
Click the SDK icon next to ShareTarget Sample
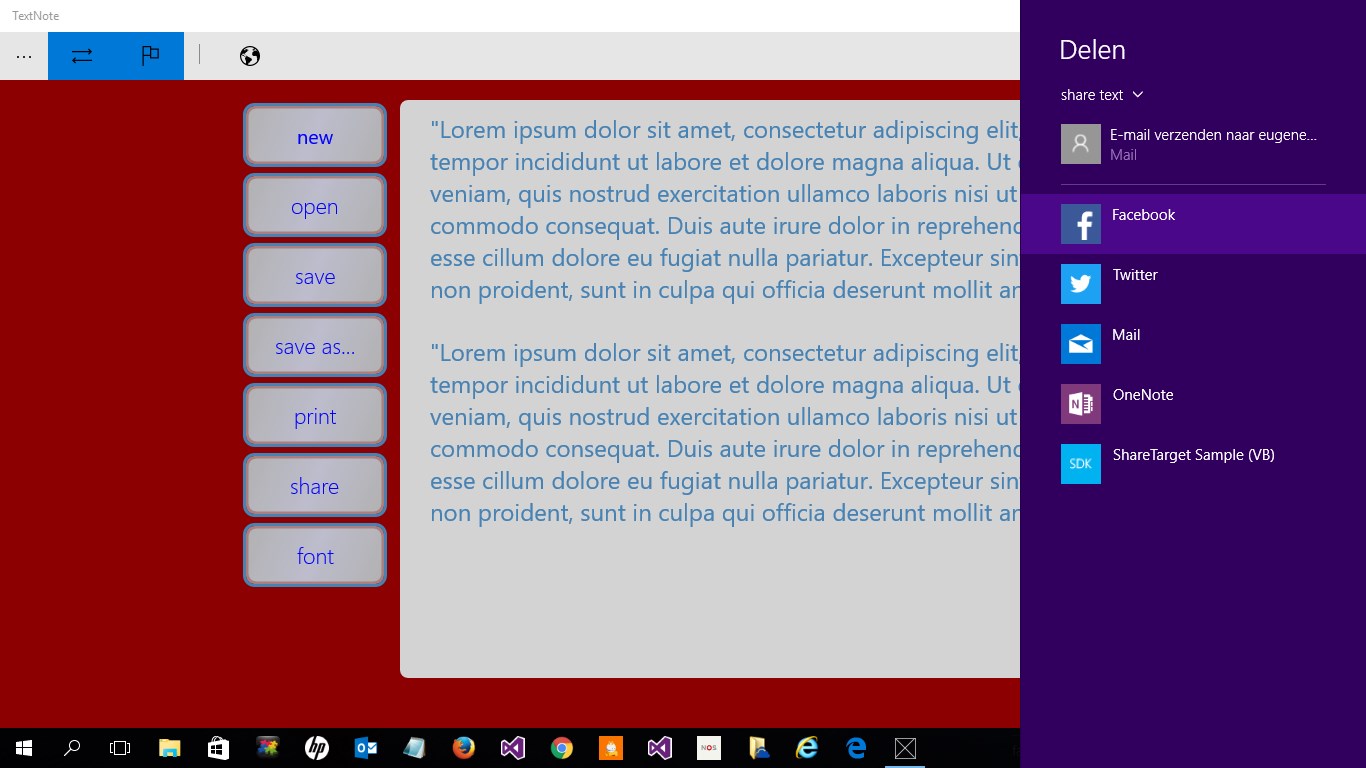[1081, 464]
